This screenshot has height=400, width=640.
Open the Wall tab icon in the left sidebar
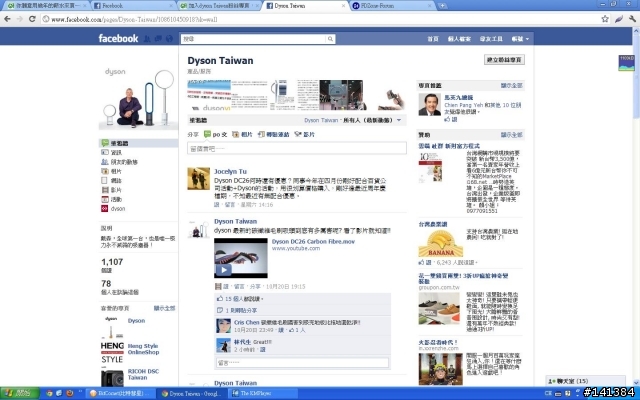pos(105,143)
